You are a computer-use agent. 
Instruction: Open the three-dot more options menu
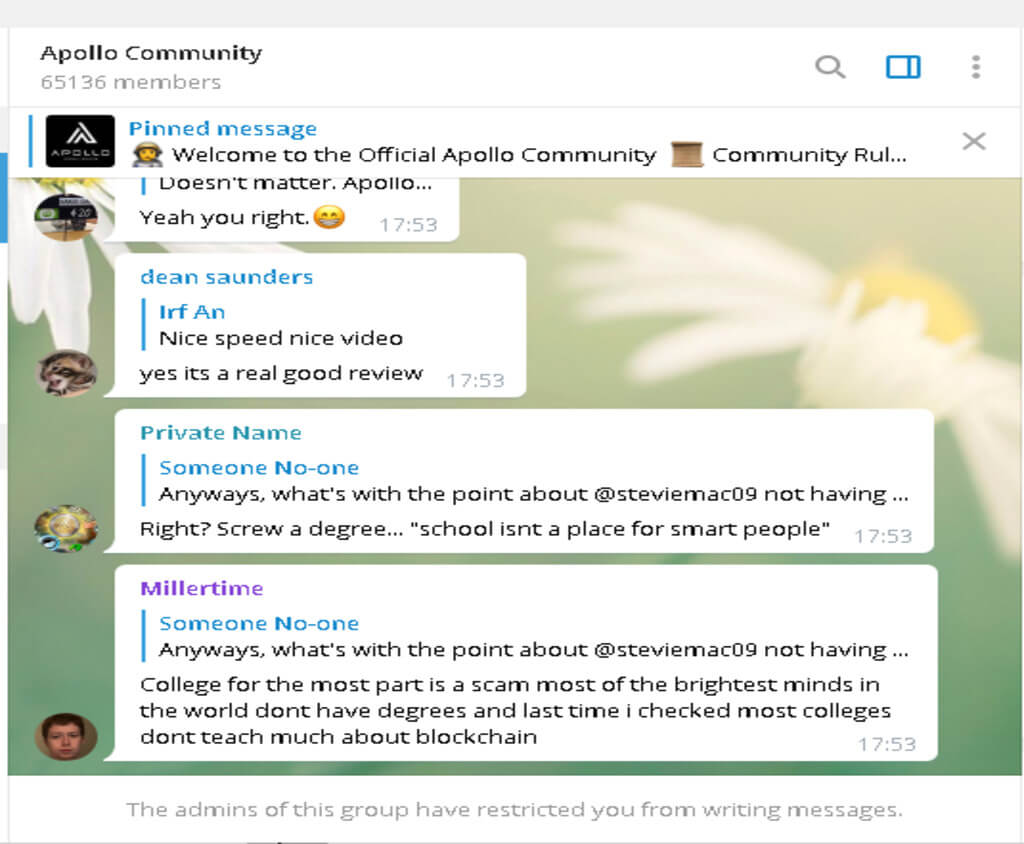point(975,67)
